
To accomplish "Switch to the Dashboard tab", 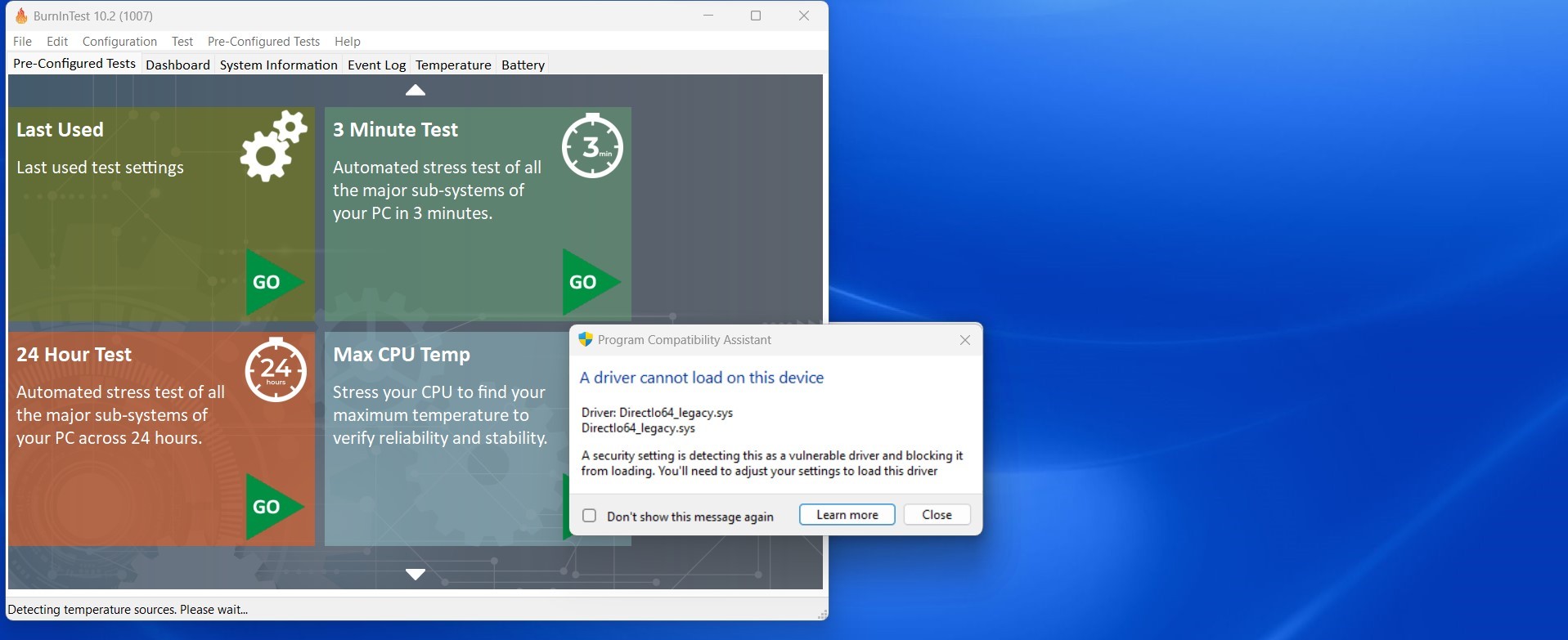I will (177, 65).
